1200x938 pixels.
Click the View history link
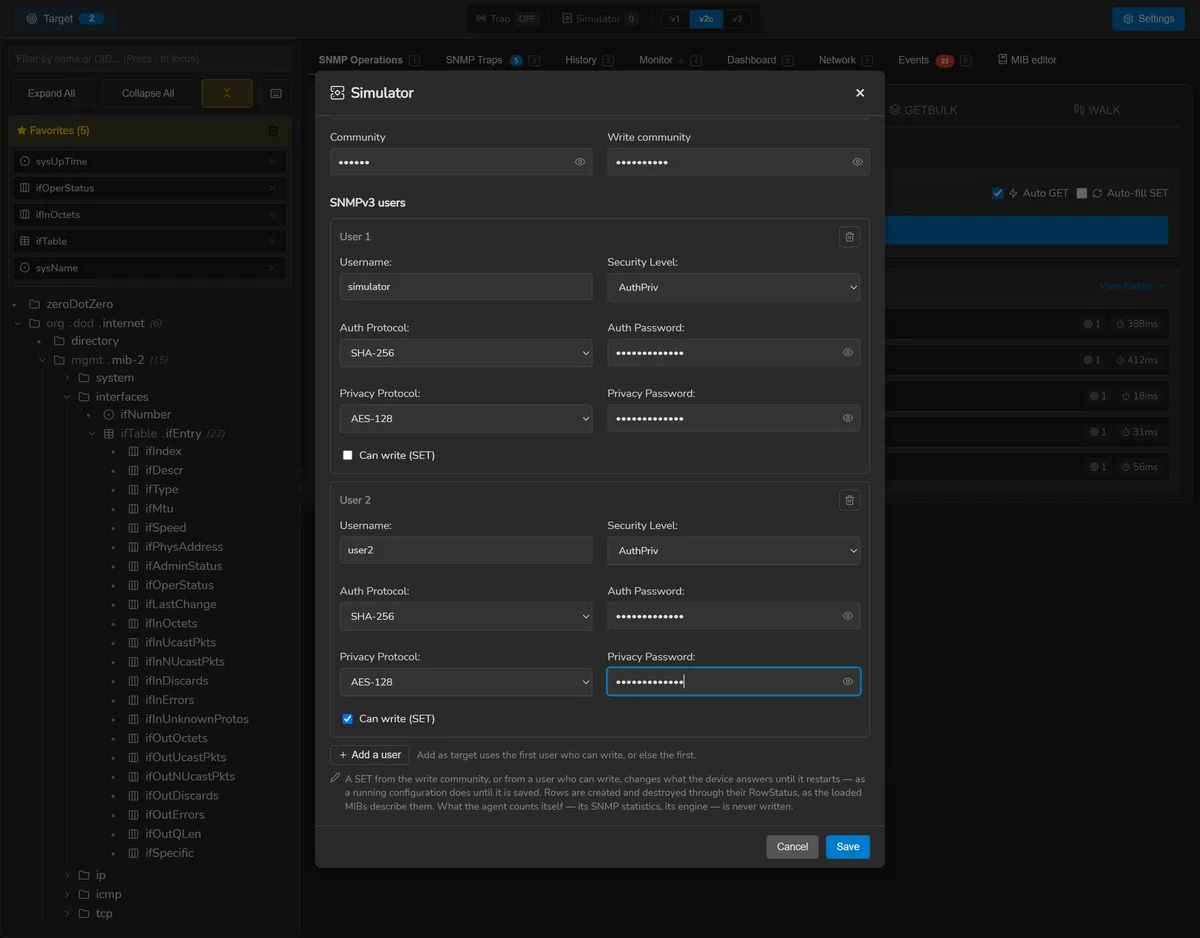(1132, 286)
